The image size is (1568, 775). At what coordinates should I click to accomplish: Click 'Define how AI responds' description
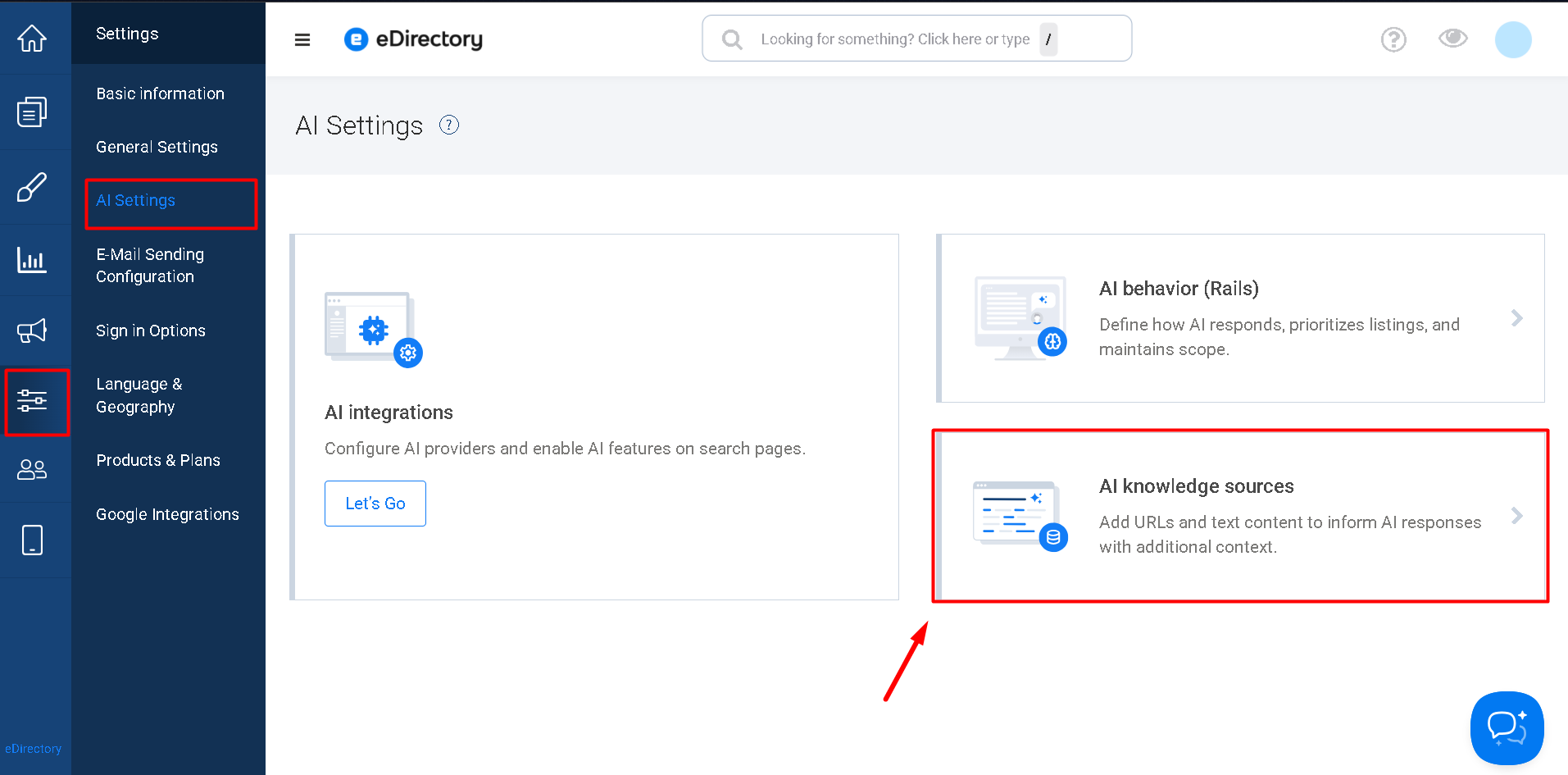point(1279,337)
